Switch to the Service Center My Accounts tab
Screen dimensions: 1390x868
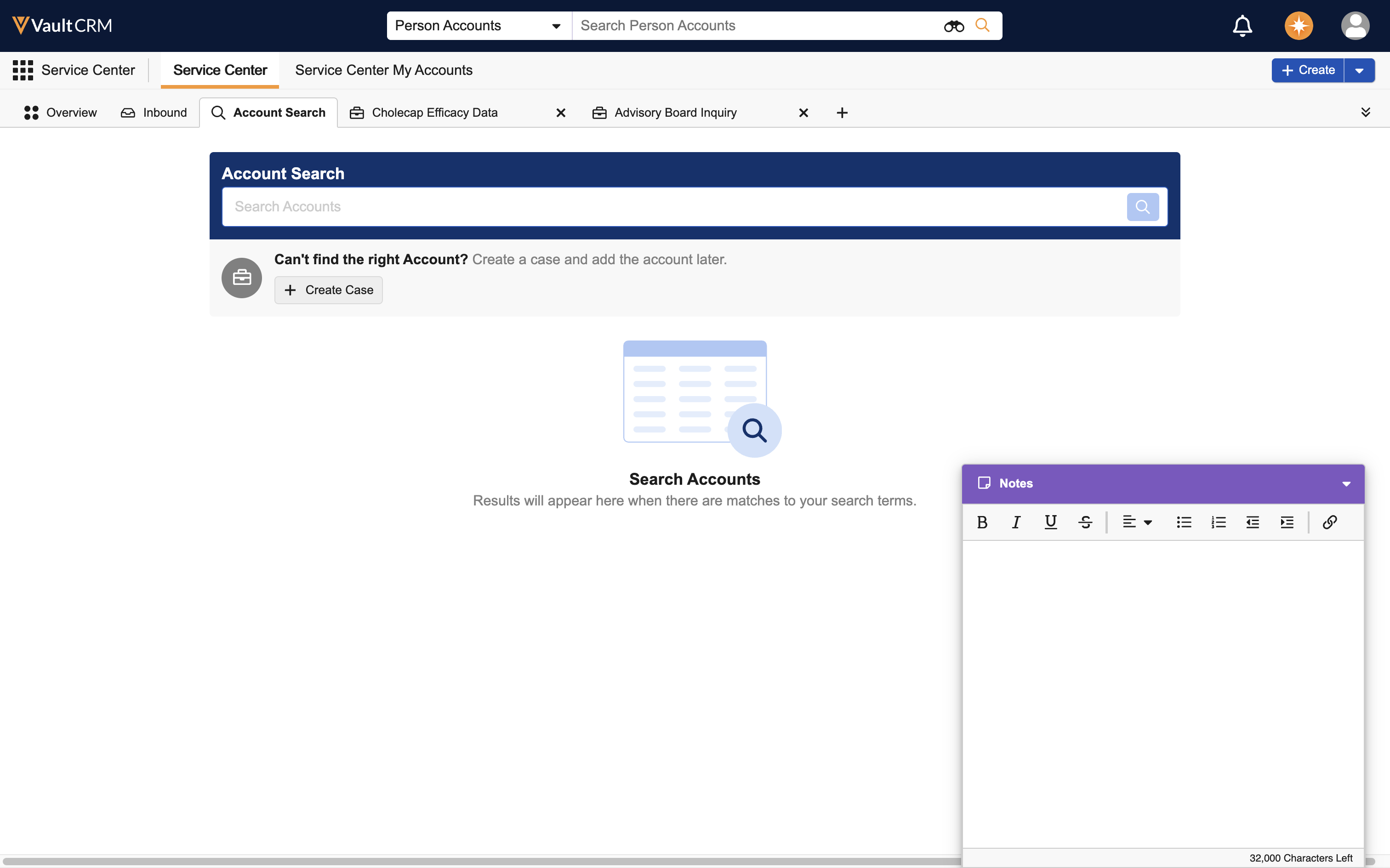pos(383,70)
